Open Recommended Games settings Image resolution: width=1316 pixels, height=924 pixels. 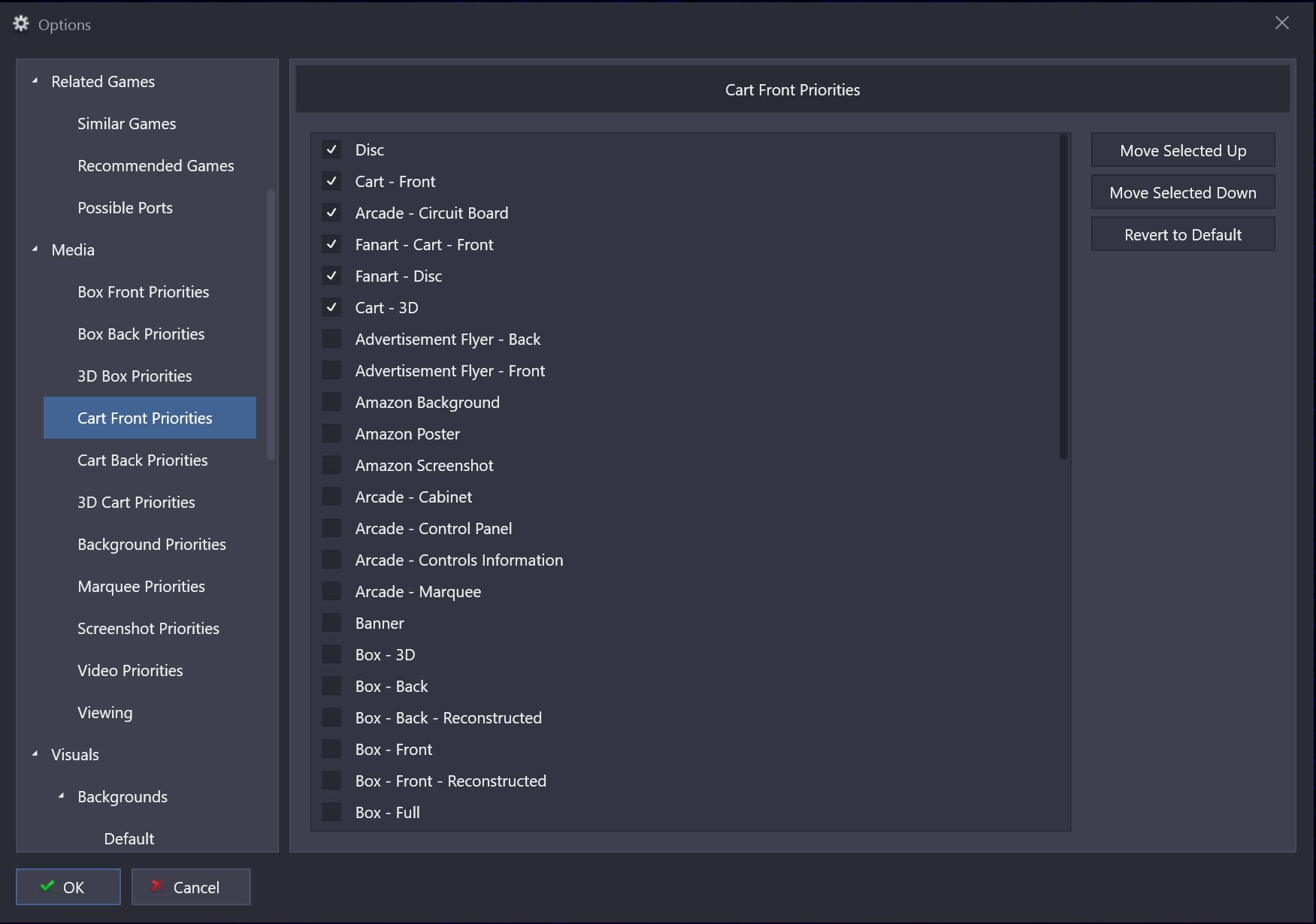tap(156, 165)
